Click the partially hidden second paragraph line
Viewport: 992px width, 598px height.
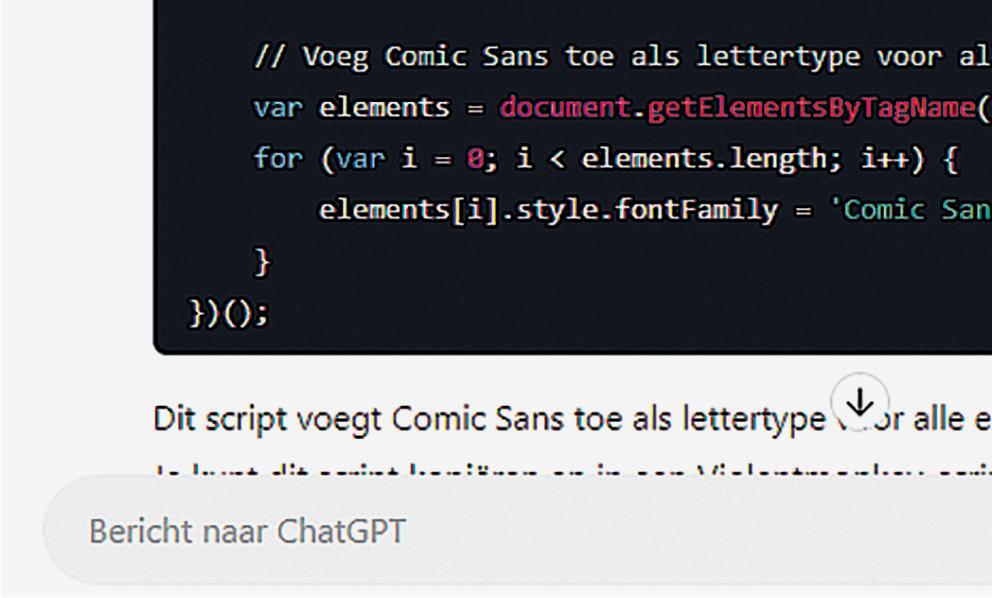pos(573,471)
